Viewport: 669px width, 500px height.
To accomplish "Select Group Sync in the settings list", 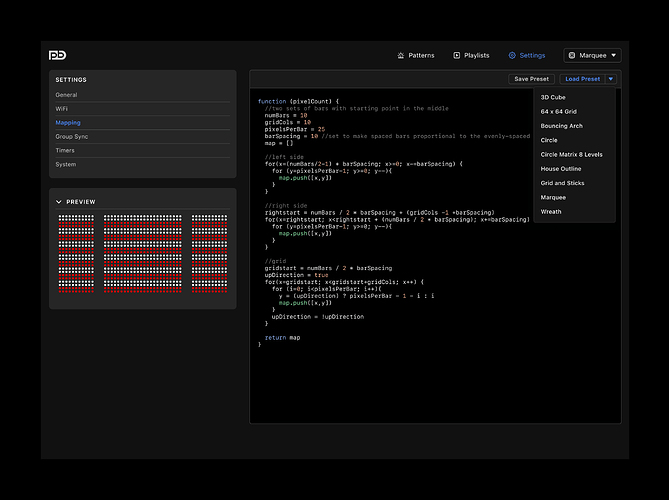I will pos(143,137).
